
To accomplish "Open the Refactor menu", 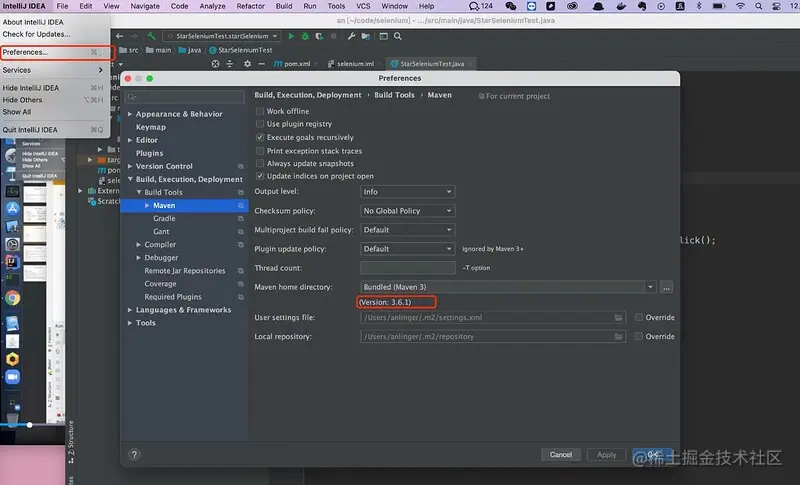I will (x=251, y=6).
